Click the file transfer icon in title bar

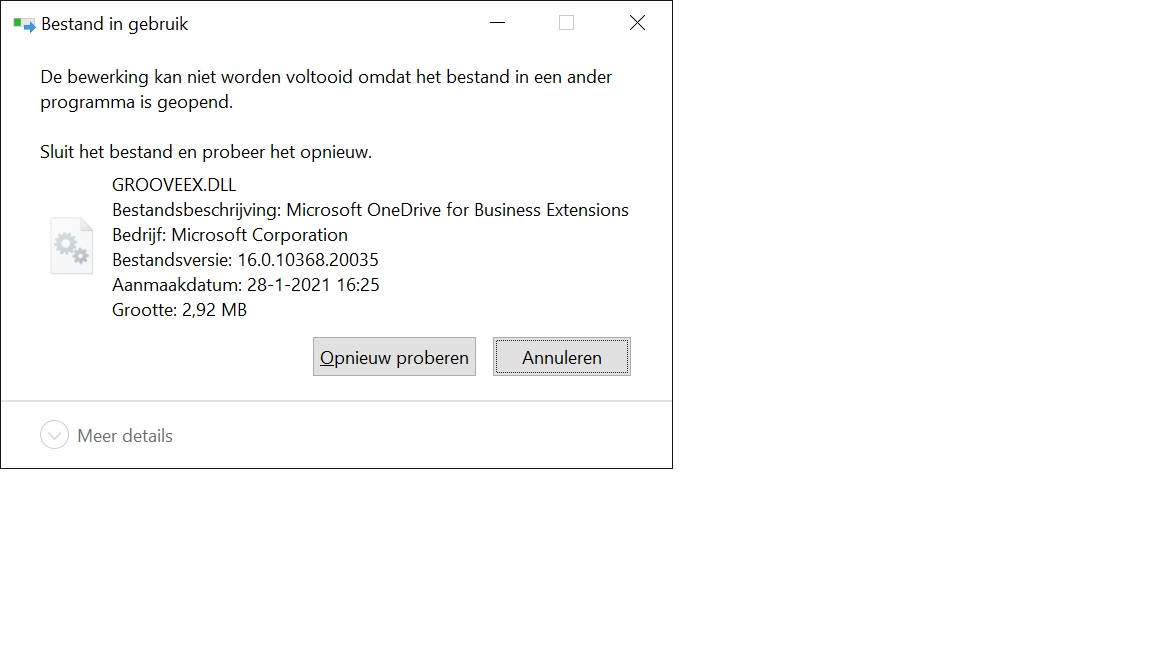(x=24, y=25)
